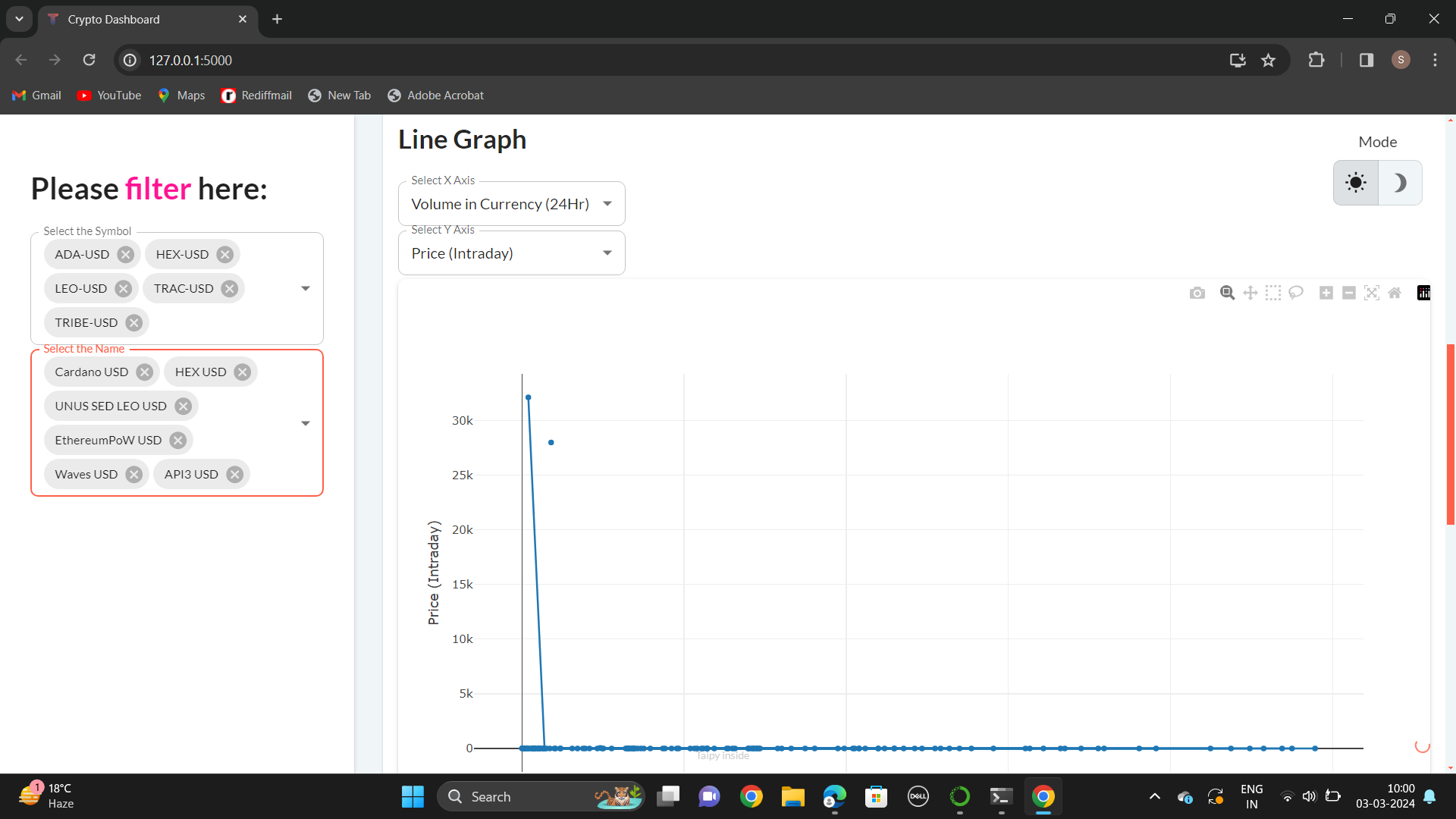Switch to dark mode moon toggle
Image resolution: width=1456 pixels, height=819 pixels.
pyautogui.click(x=1400, y=183)
